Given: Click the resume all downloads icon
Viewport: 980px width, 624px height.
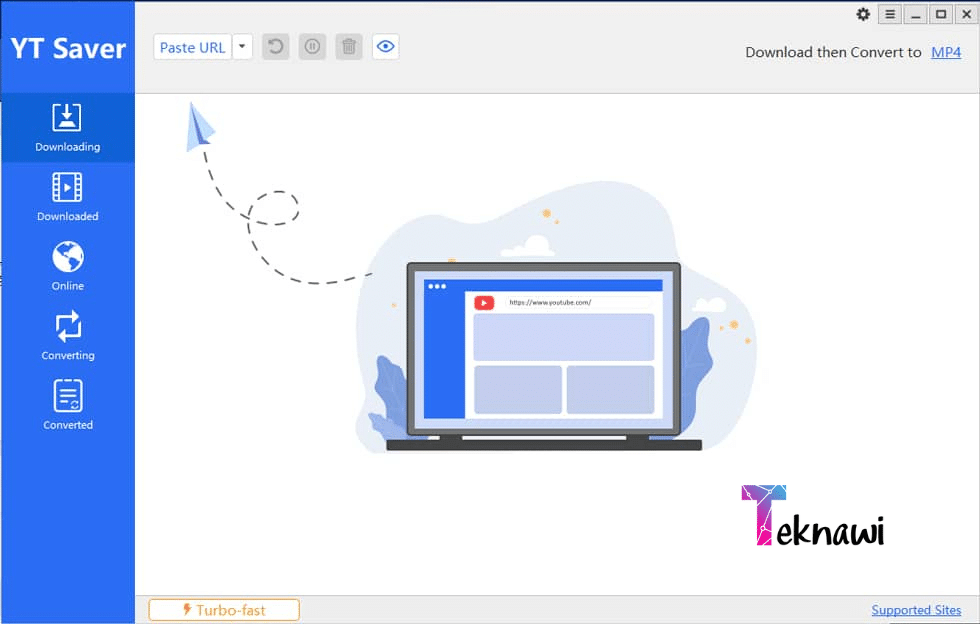Looking at the screenshot, I should point(276,47).
